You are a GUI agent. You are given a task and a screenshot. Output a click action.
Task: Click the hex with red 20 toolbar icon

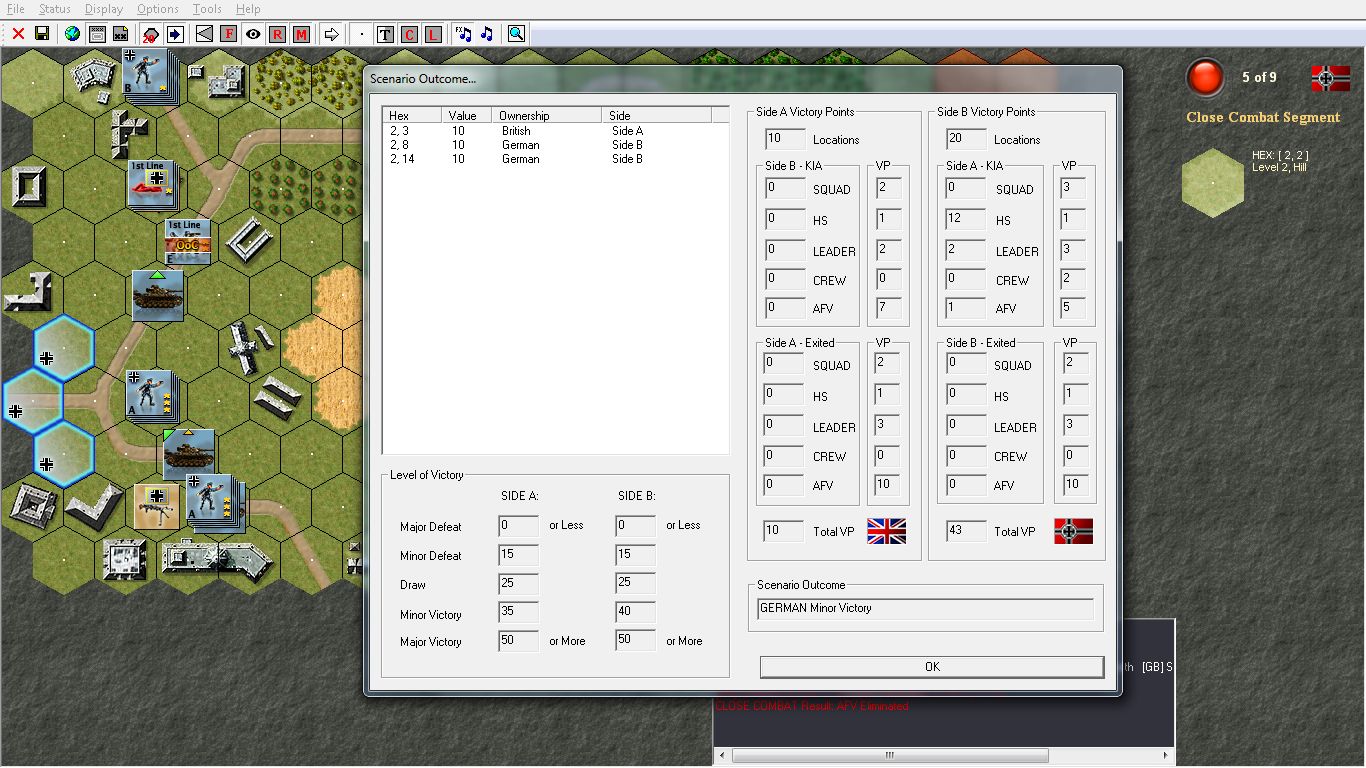(x=151, y=34)
